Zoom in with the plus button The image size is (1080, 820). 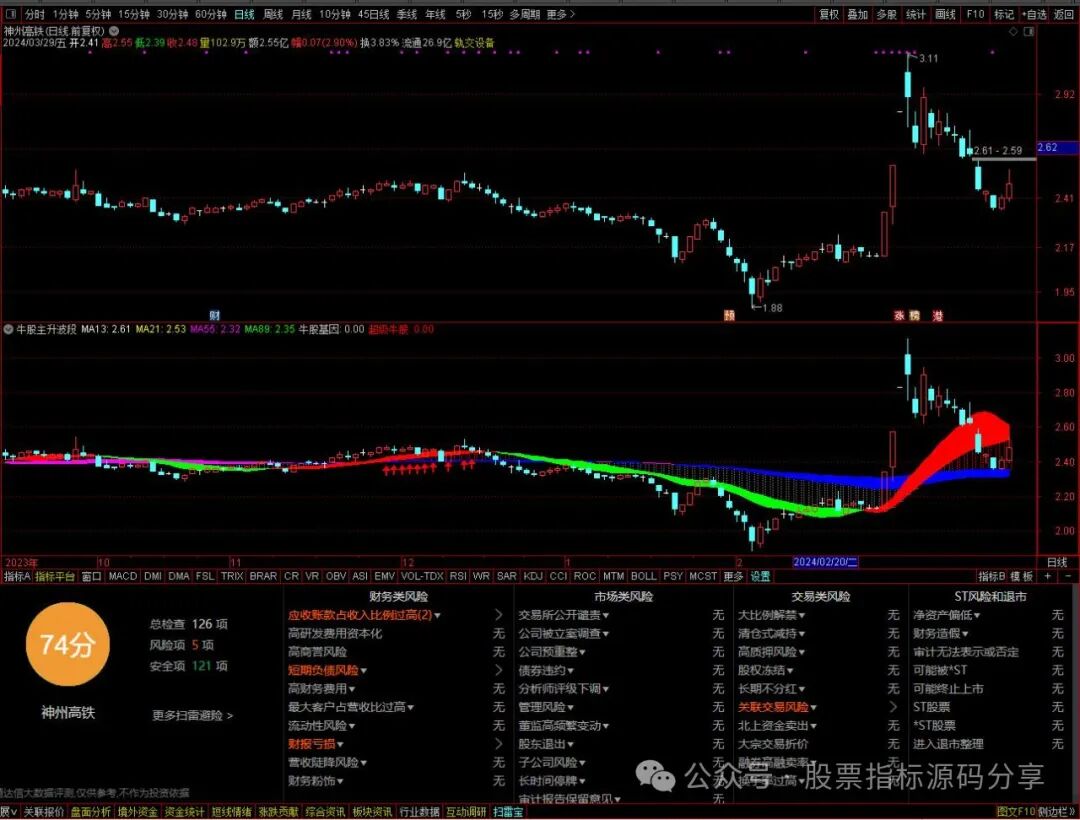(x=1048, y=576)
